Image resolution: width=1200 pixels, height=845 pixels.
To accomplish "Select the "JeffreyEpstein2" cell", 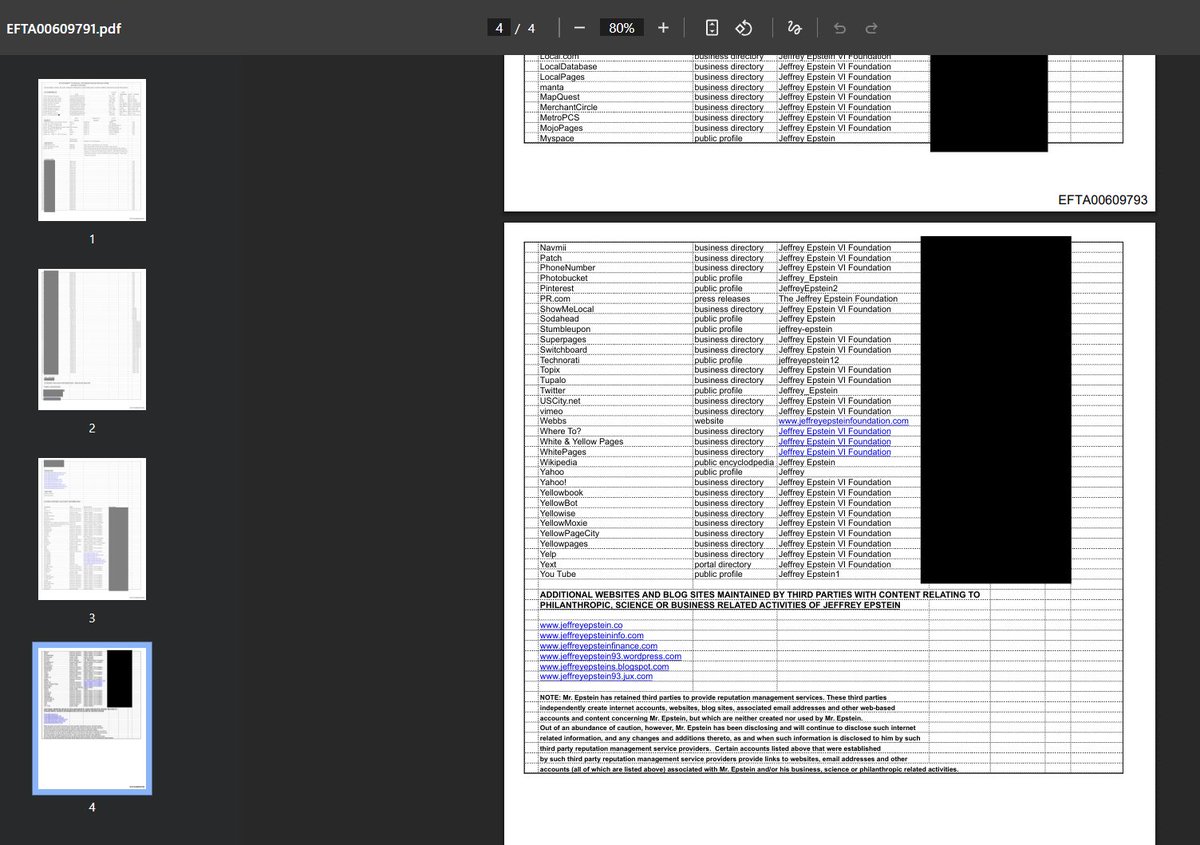I will pos(807,288).
